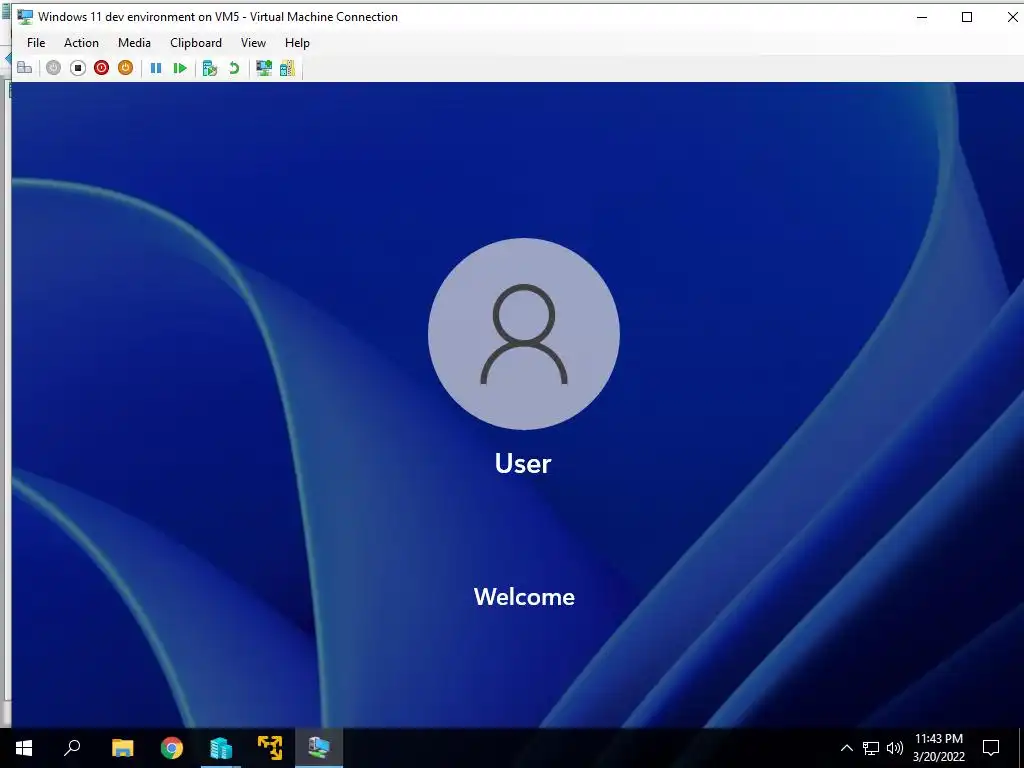Click the user avatar on the login screen
The height and width of the screenshot is (768, 1024).
click(524, 334)
